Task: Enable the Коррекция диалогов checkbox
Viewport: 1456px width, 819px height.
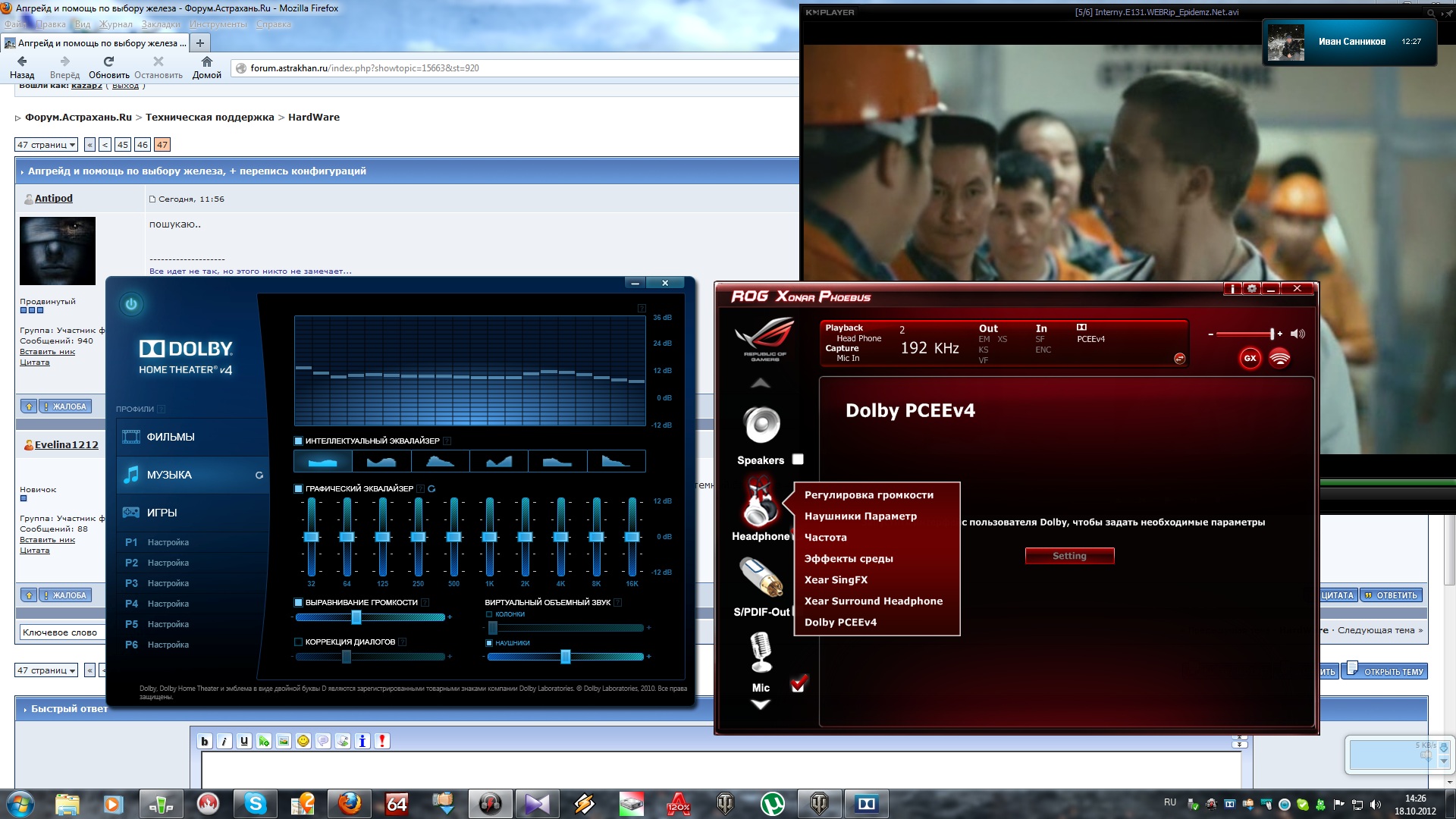Action: (299, 642)
